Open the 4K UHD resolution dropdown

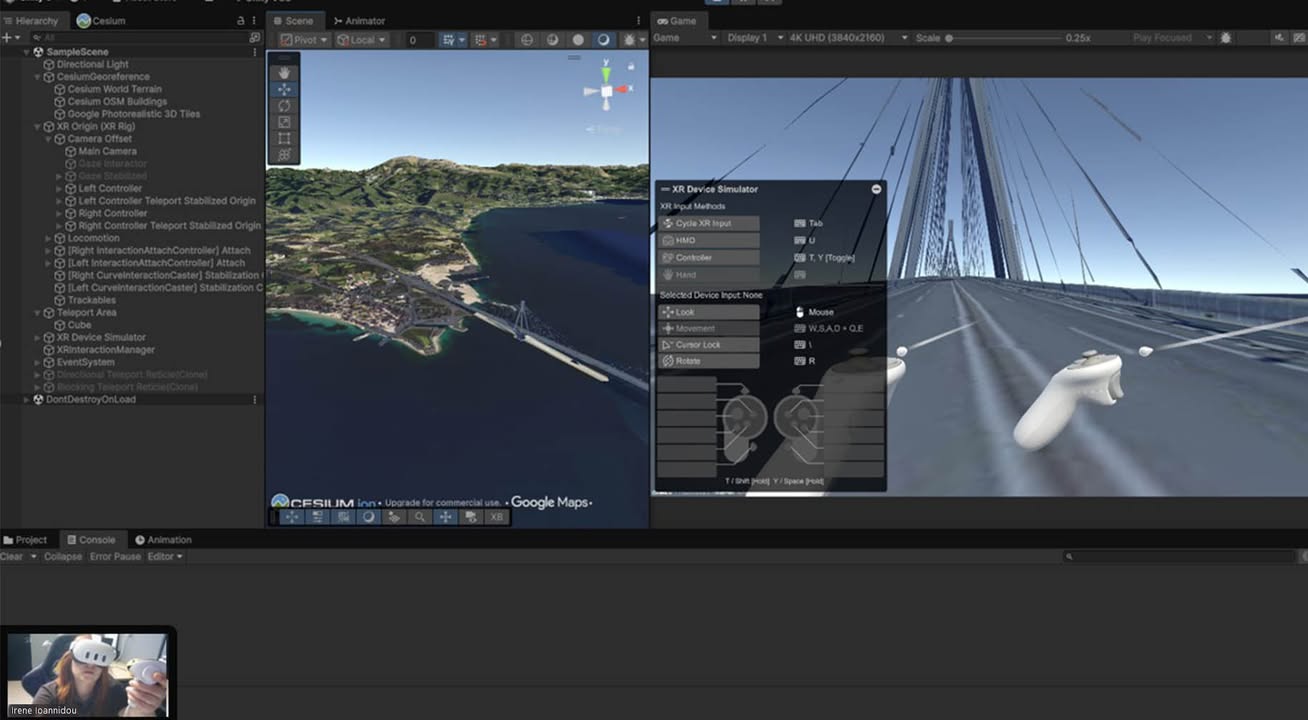point(848,38)
